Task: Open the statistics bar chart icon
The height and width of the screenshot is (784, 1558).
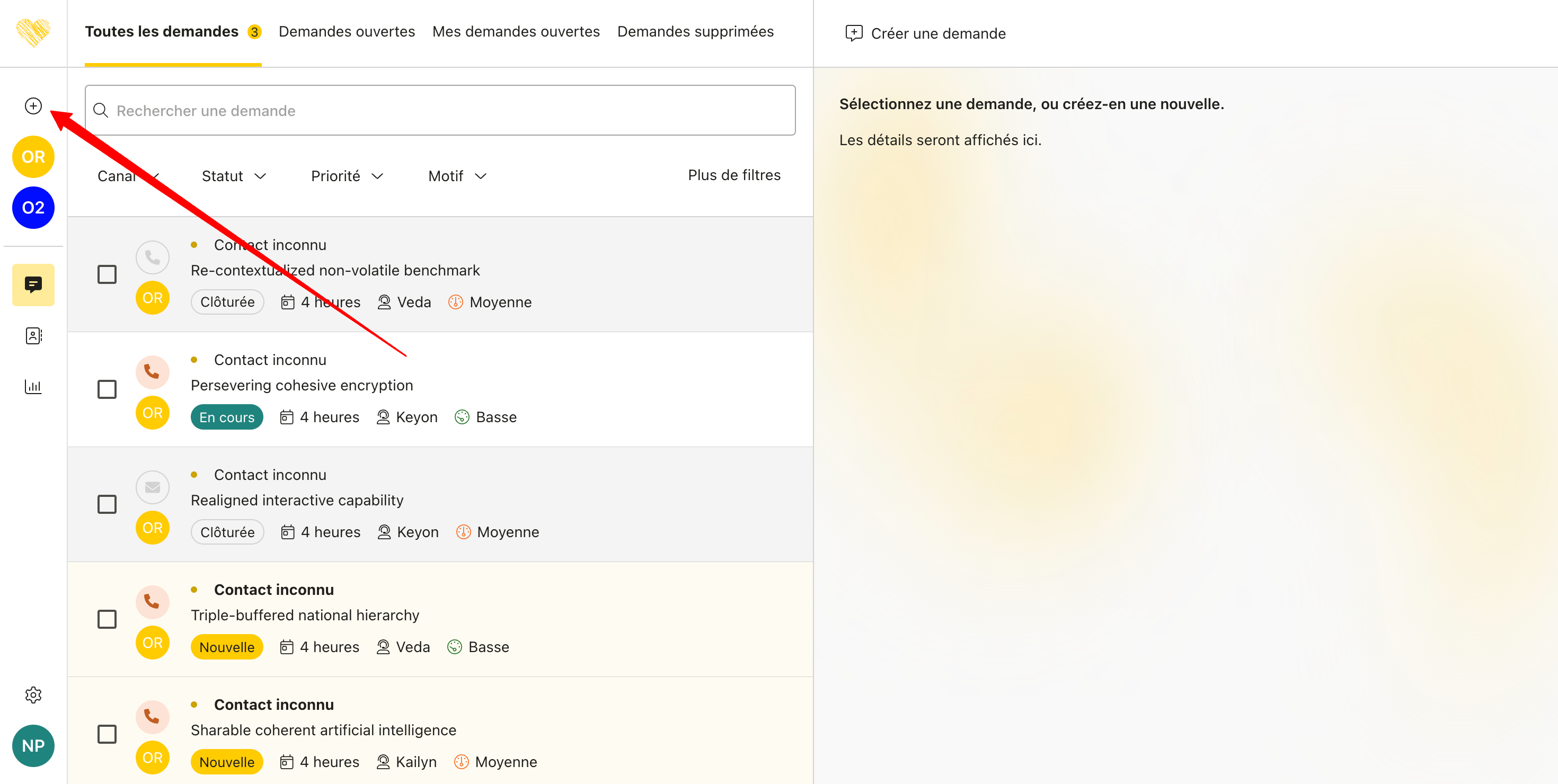Action: pos(33,386)
